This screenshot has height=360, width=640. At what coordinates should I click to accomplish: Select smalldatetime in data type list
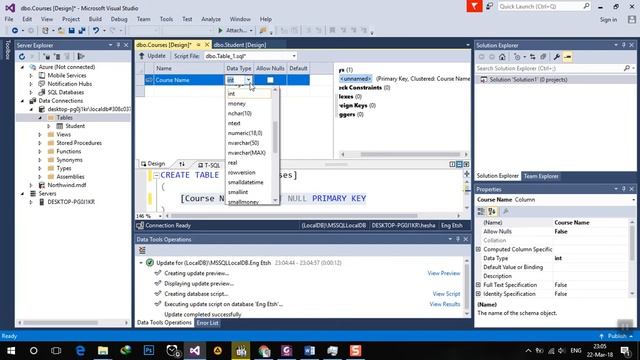click(246, 182)
